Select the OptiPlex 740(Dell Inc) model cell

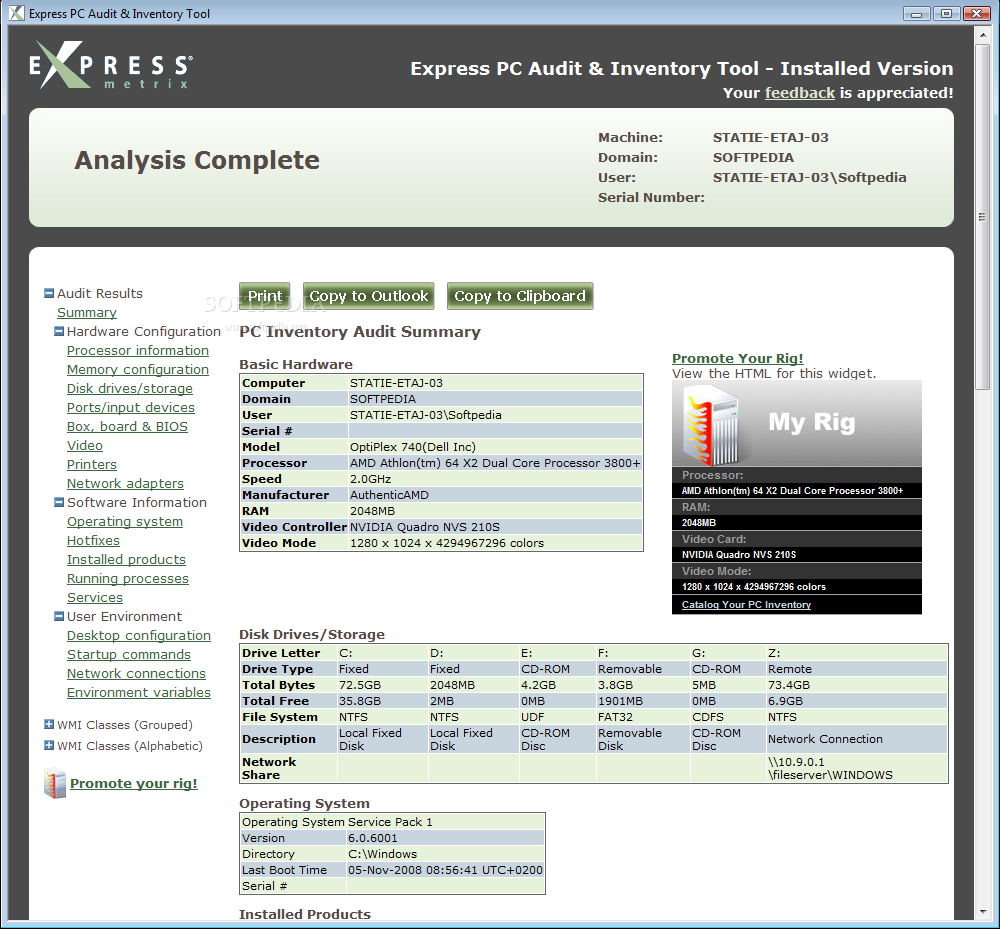coord(495,447)
